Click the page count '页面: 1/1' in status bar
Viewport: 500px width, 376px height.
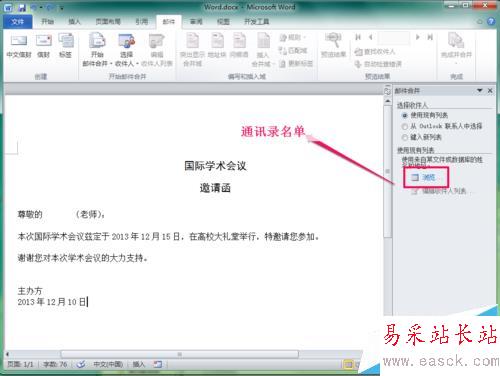21,364
